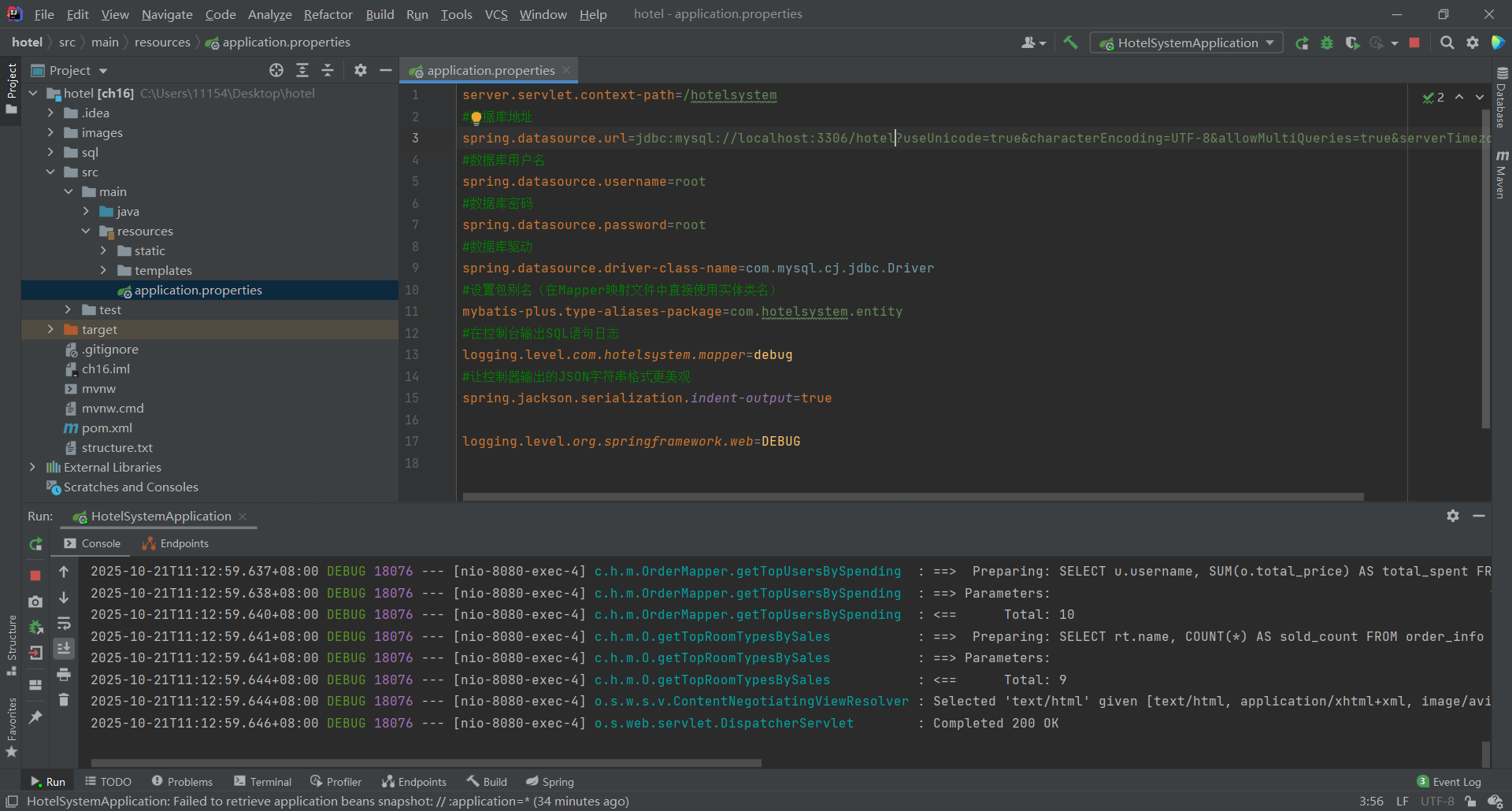Image resolution: width=1512 pixels, height=811 pixels.
Task: Take thread dump camera icon
Action: pos(35,602)
